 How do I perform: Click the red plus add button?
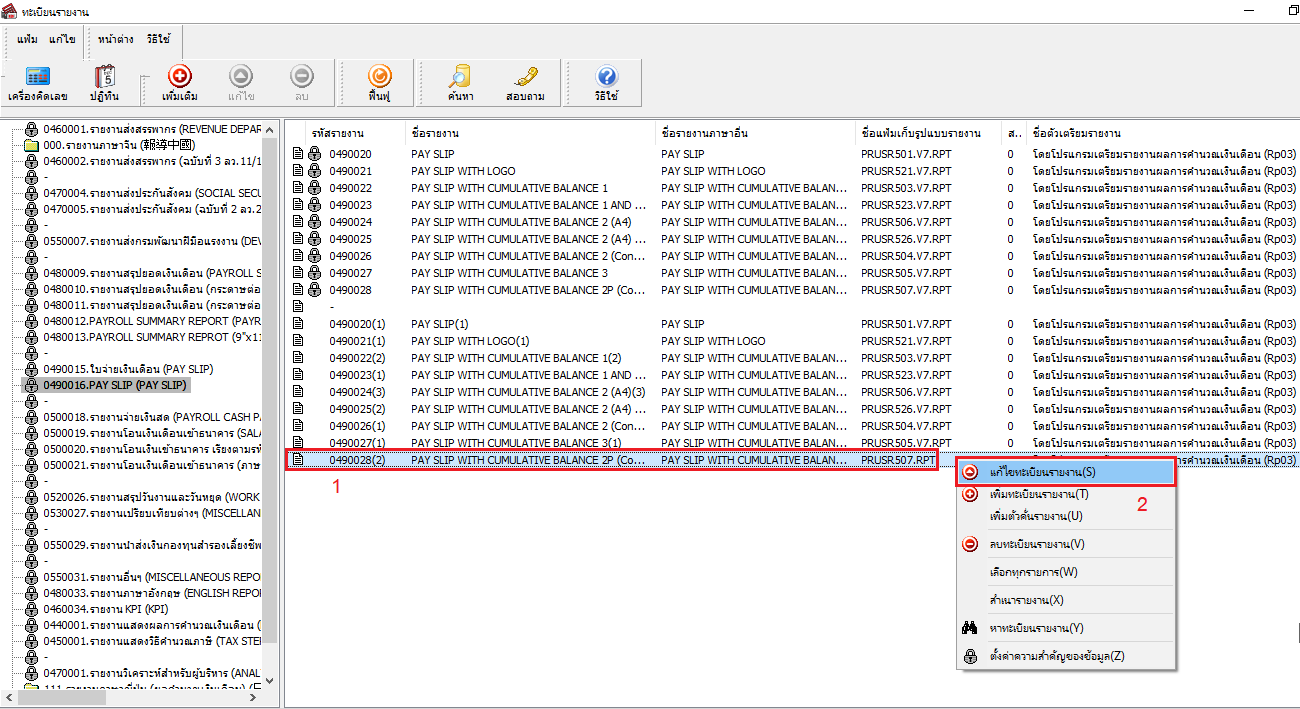click(180, 82)
